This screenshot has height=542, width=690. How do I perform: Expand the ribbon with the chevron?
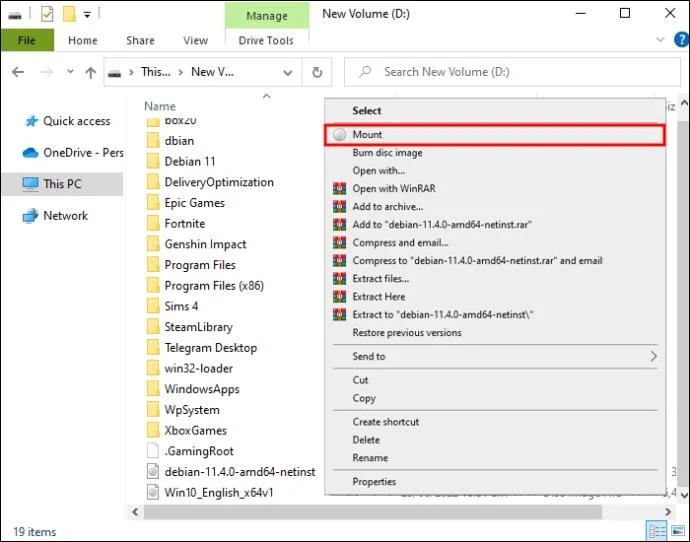[660, 40]
